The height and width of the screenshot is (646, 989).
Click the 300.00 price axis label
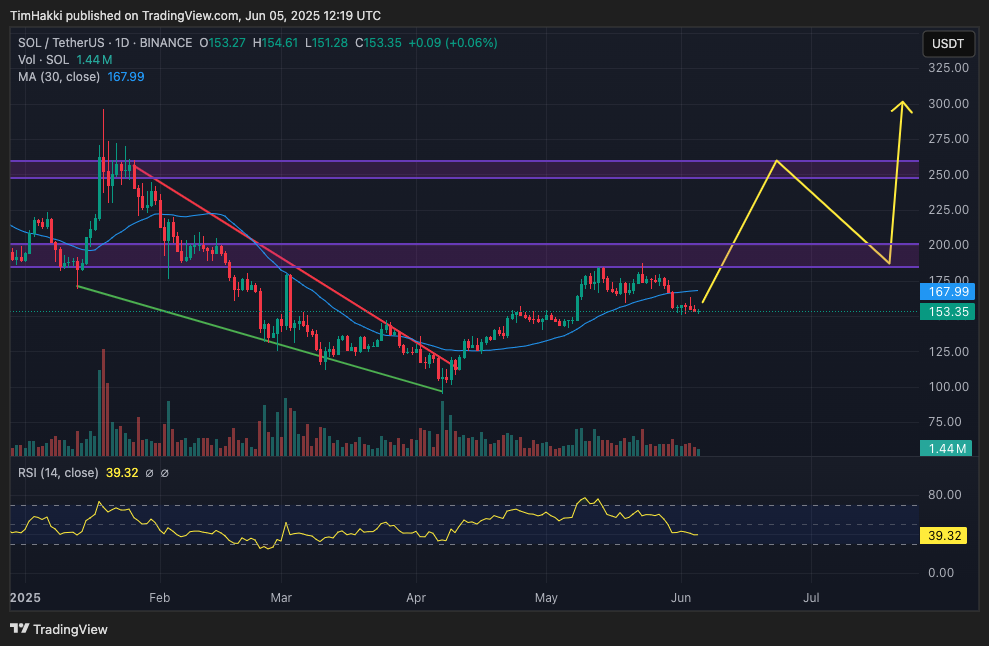pos(949,103)
